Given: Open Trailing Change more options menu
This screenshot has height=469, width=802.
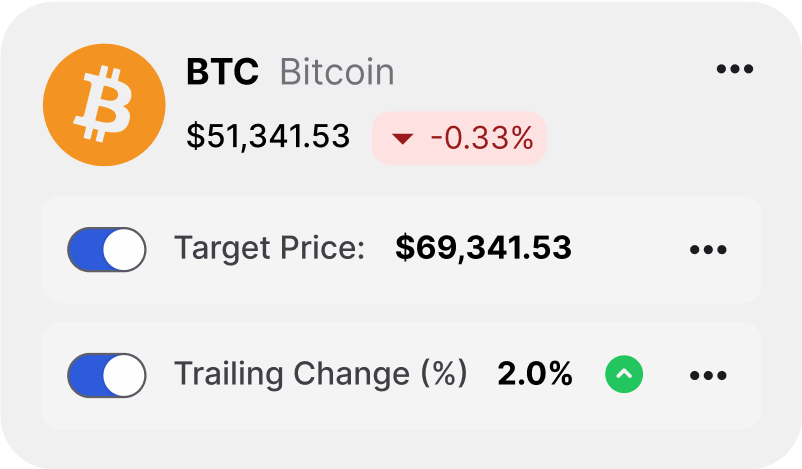Looking at the screenshot, I should pos(708,375).
